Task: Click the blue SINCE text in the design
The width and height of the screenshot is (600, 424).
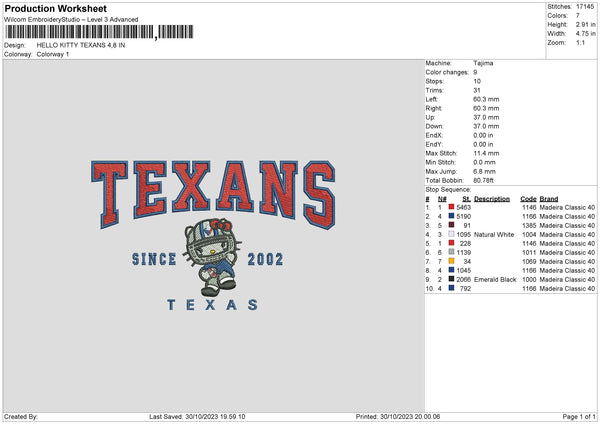Action: (154, 259)
